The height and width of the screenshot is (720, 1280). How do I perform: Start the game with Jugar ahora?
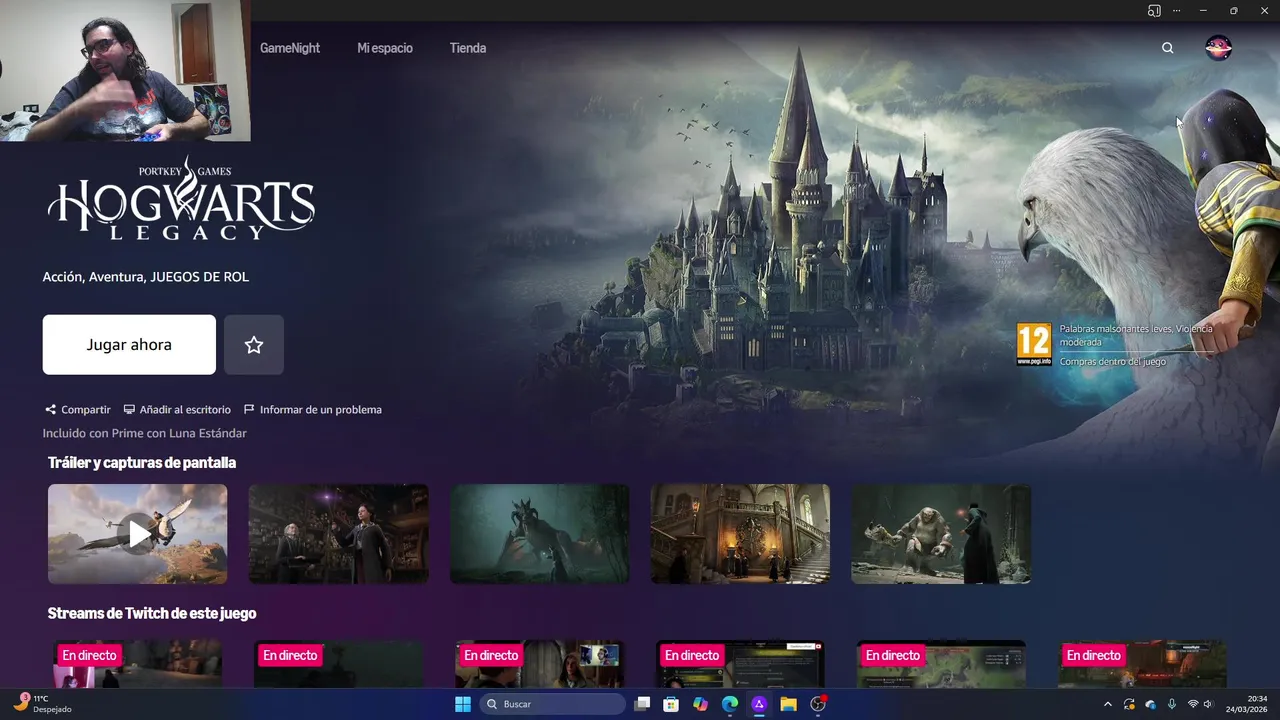pyautogui.click(x=129, y=345)
